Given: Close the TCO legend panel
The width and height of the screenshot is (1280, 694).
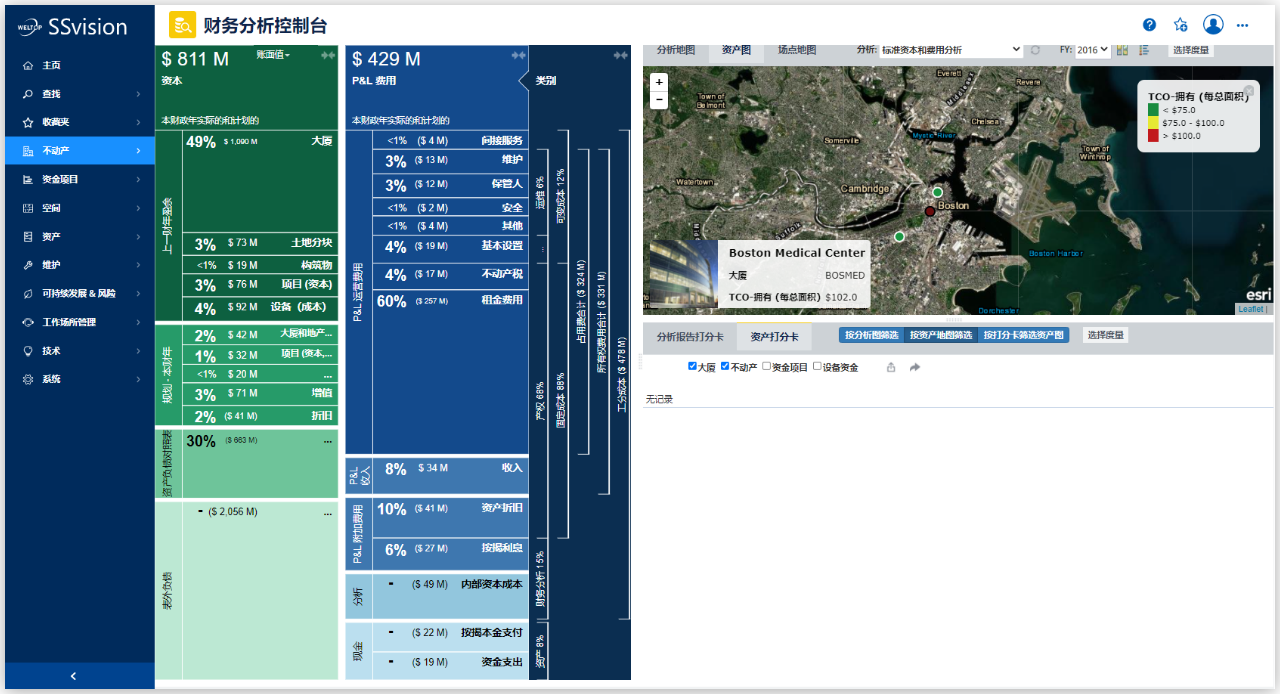Looking at the screenshot, I should coord(1248,90).
